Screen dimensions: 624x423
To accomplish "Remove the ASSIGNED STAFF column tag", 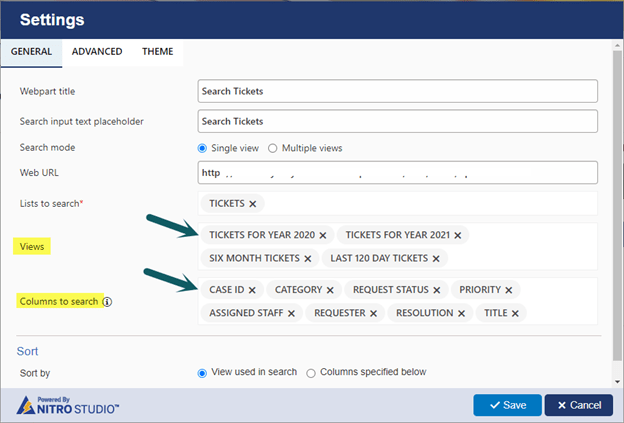I will tap(291, 313).
